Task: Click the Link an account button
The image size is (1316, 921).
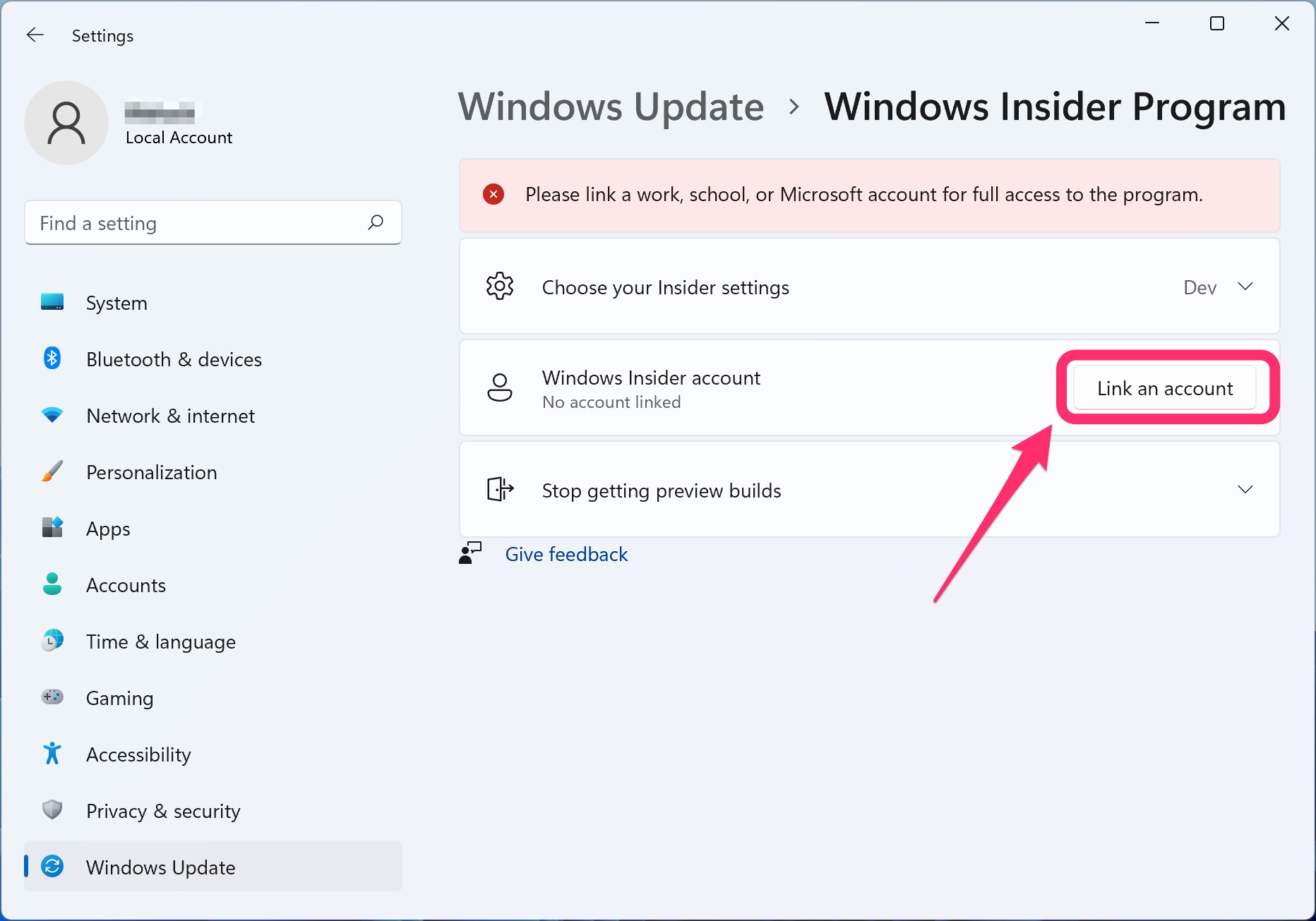Action: point(1164,387)
